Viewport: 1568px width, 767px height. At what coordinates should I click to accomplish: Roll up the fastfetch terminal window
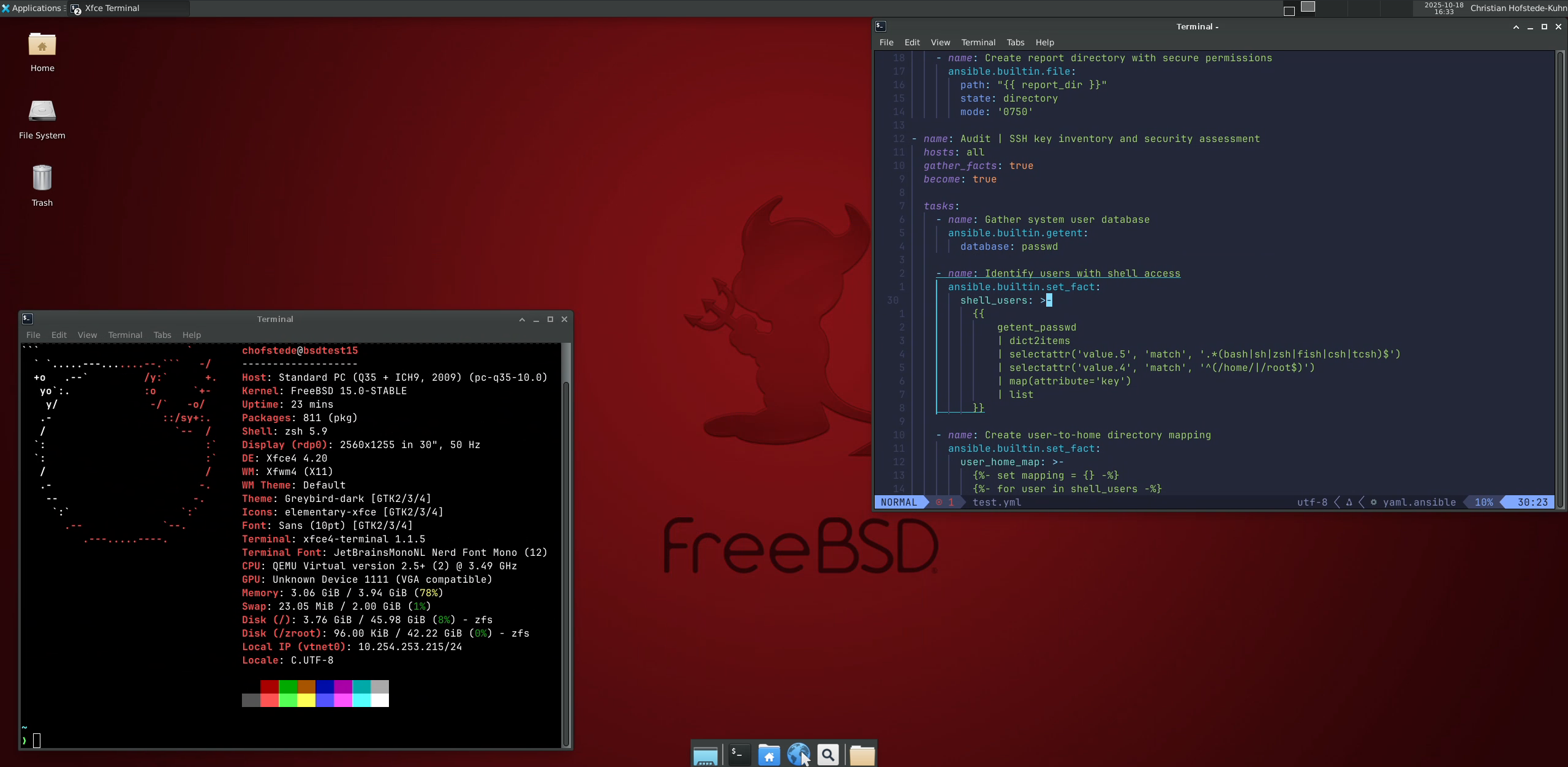522,319
